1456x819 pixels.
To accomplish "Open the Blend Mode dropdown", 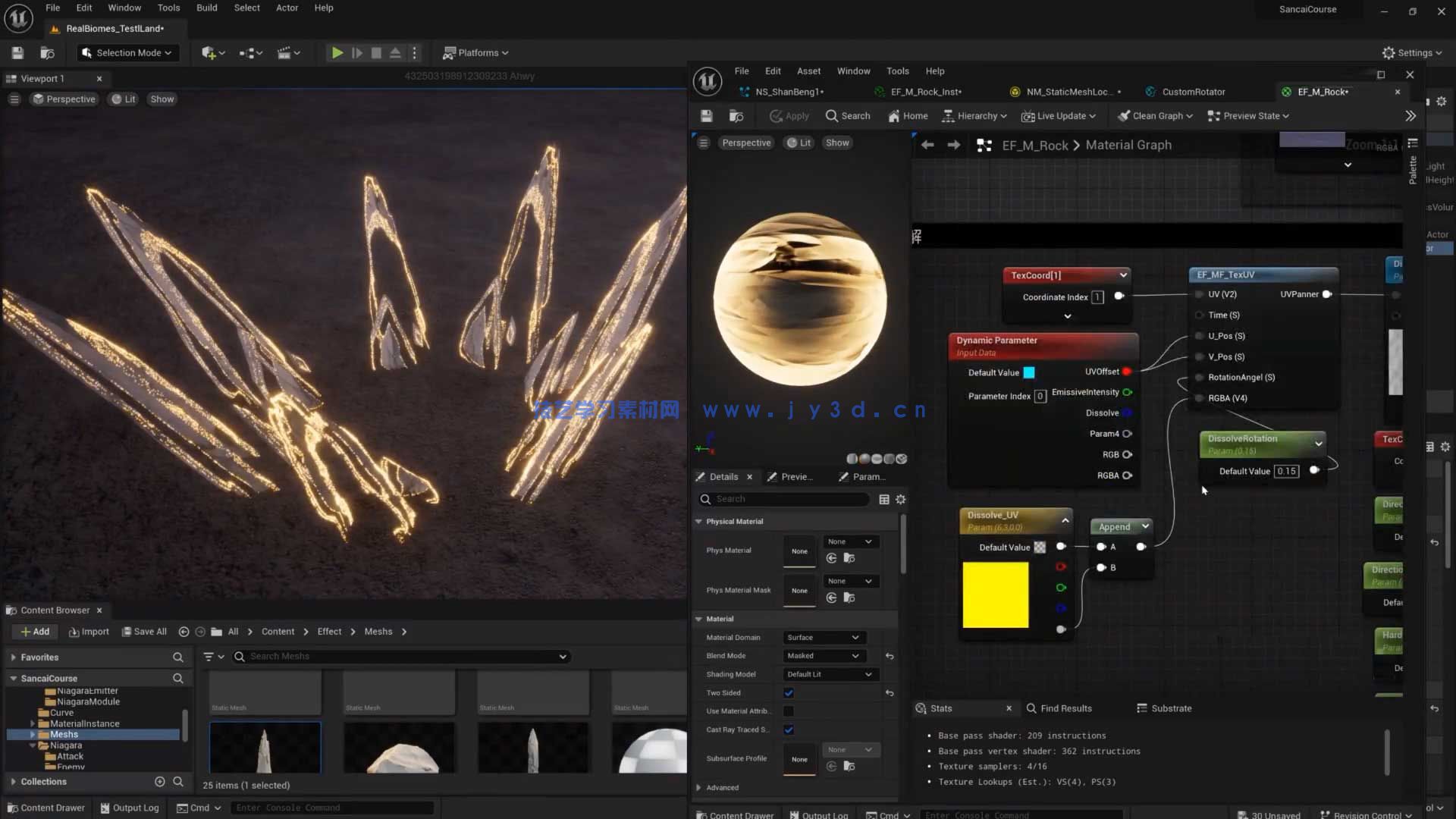I will click(824, 656).
